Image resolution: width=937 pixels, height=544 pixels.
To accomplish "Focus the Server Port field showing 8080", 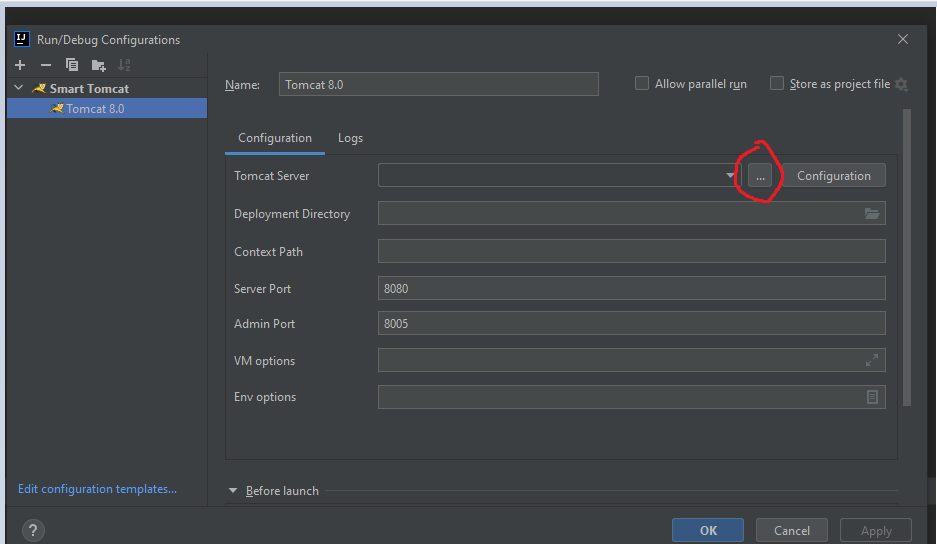I will (632, 289).
